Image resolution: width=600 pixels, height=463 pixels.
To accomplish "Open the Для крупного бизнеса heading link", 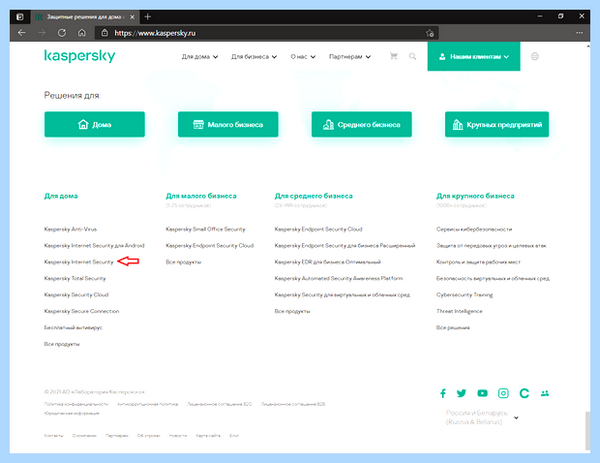I will click(x=475, y=196).
